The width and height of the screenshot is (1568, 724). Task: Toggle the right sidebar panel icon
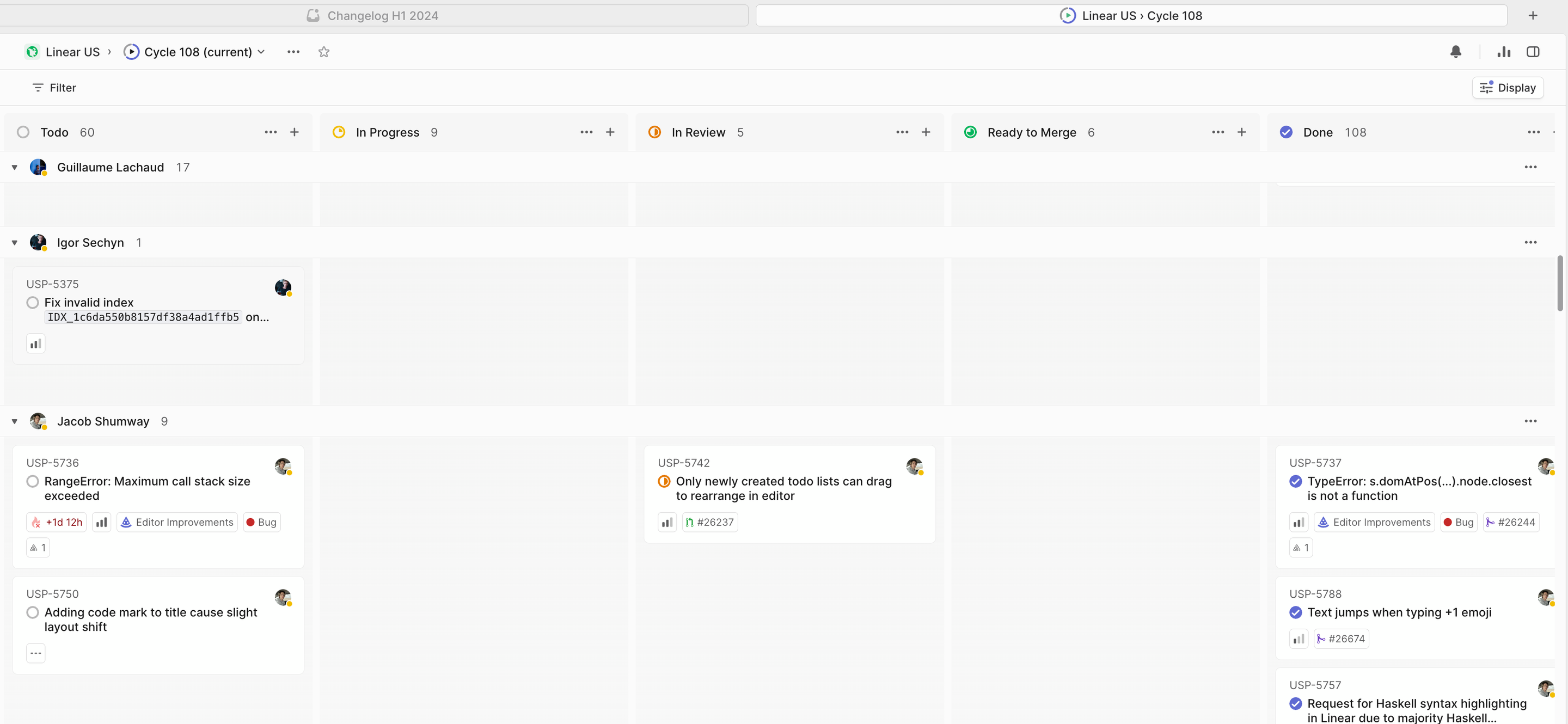(x=1533, y=52)
